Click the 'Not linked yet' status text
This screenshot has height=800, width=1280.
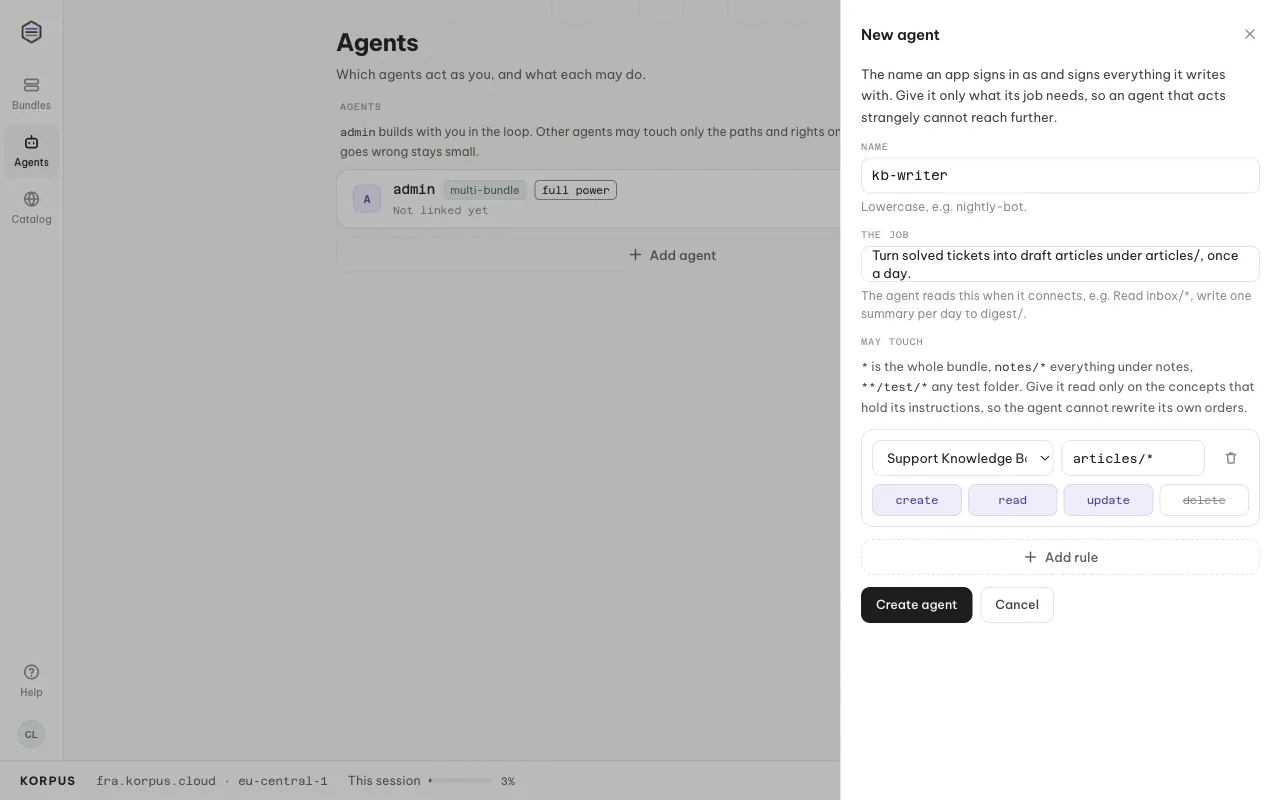(441, 210)
